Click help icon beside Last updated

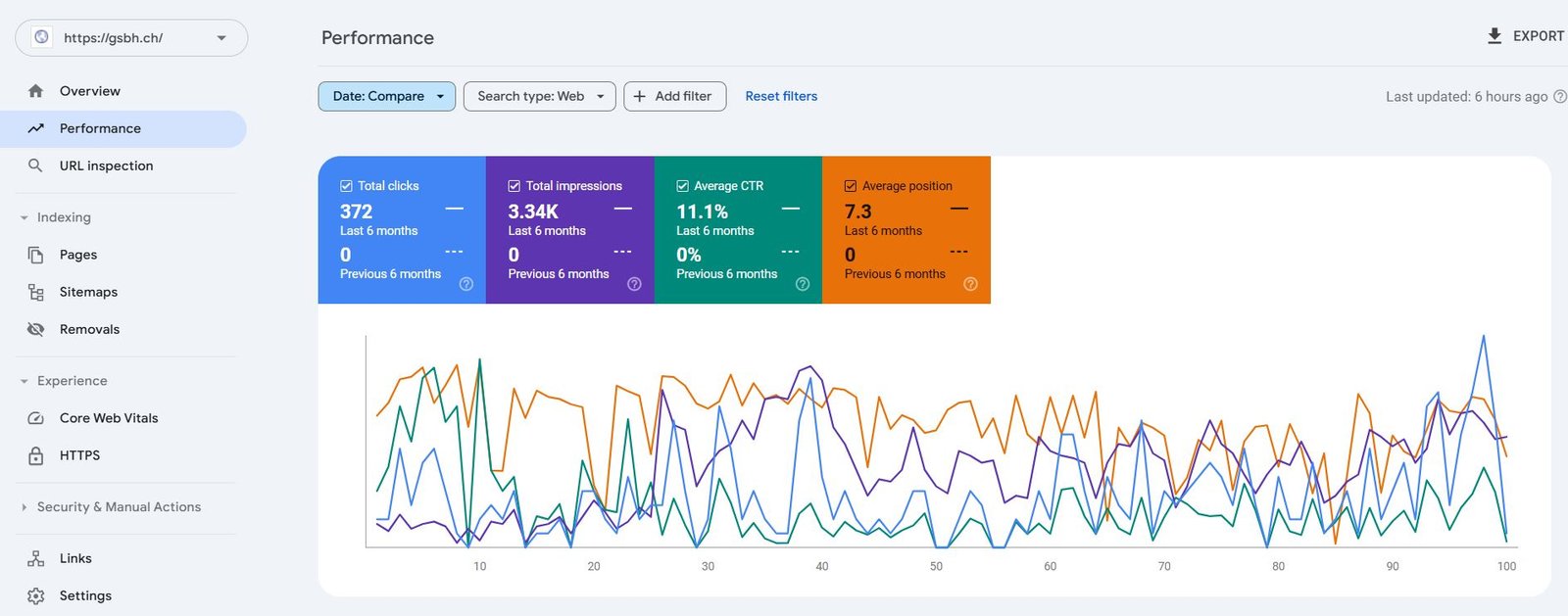tap(1560, 96)
